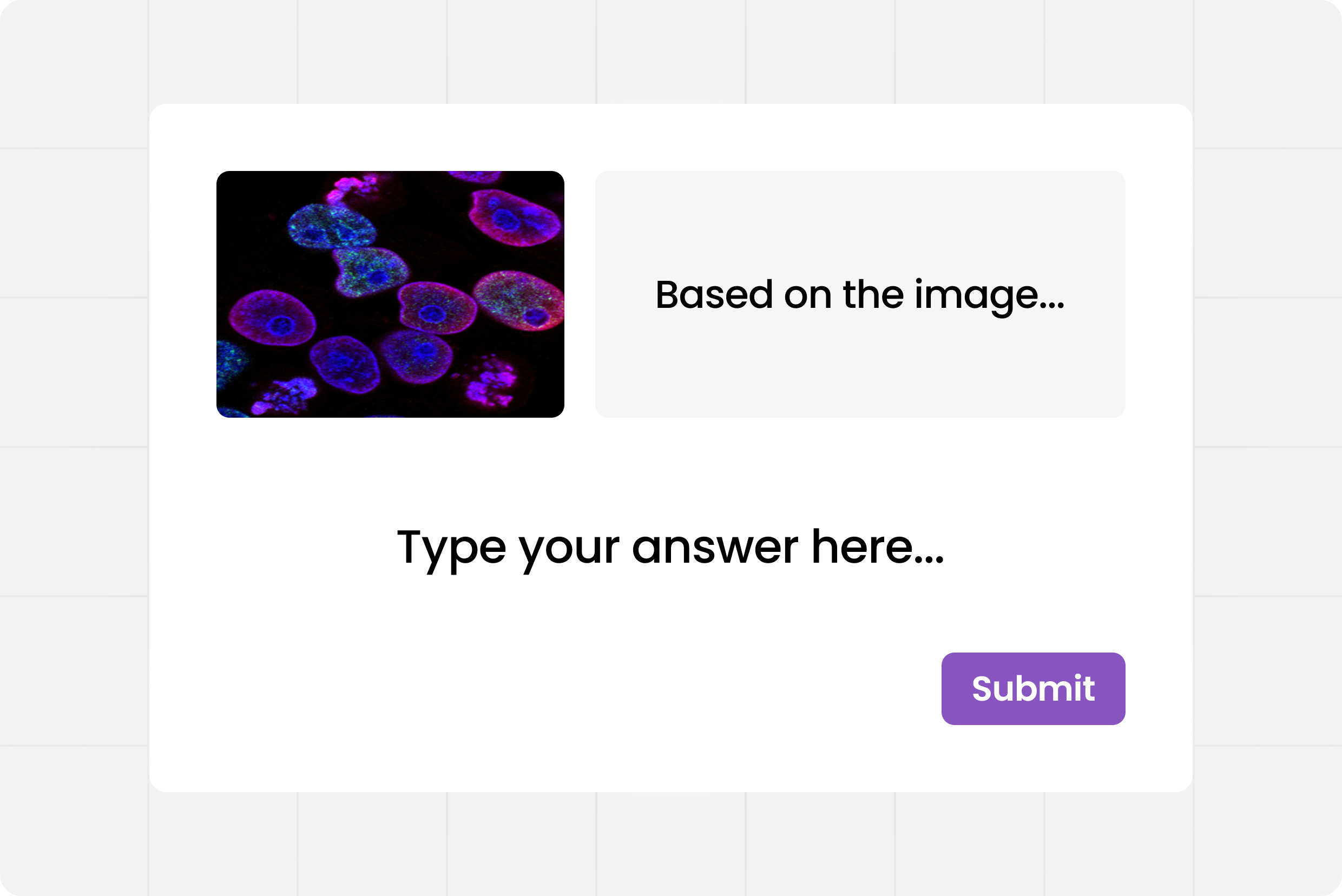This screenshot has height=896, width=1342.
Task: Click the word "answer" in the placeholder
Action: tap(714, 548)
